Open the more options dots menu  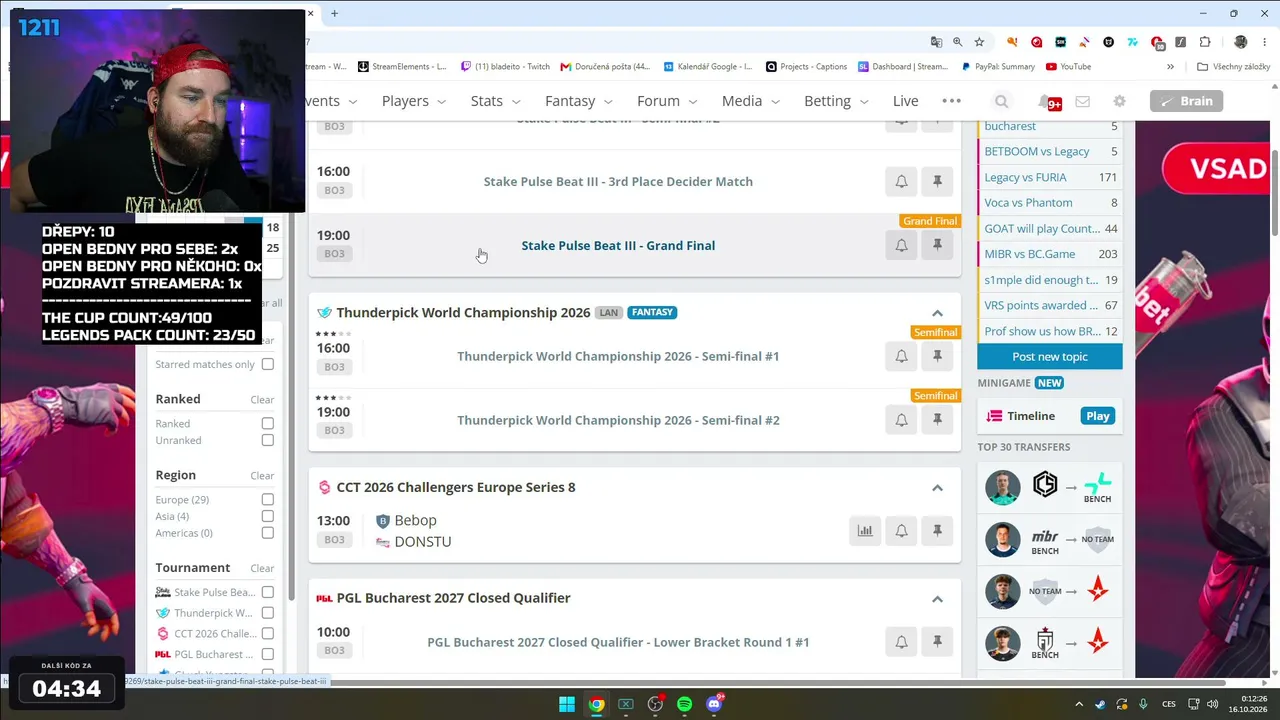point(951,101)
